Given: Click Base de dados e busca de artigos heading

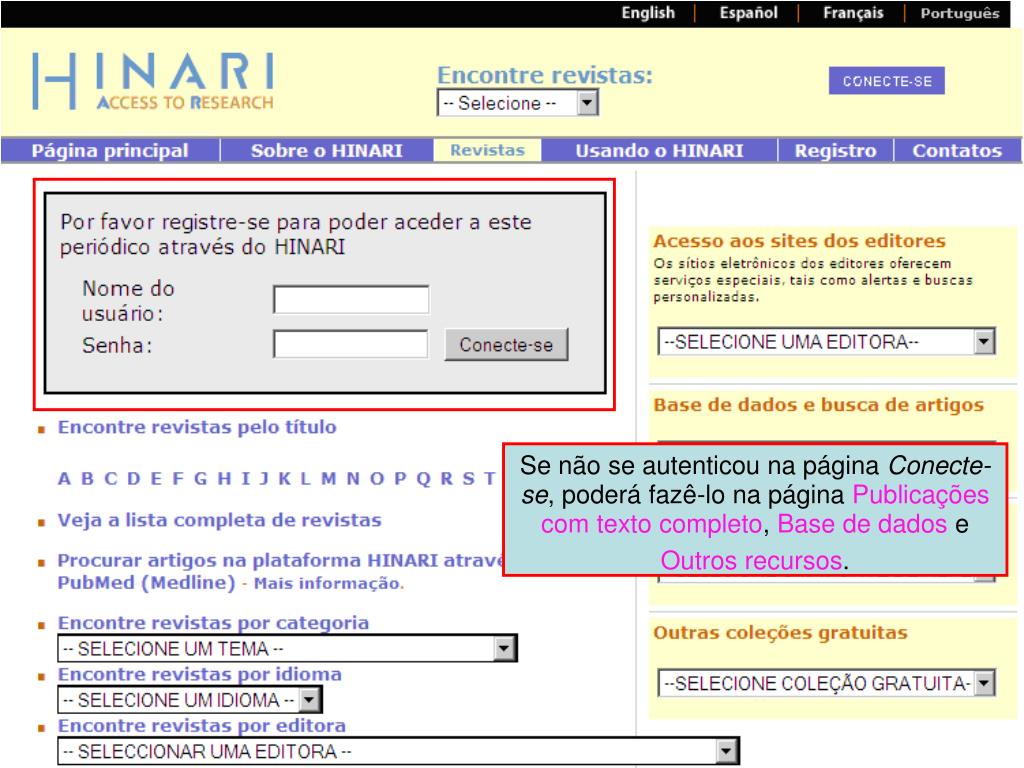Looking at the screenshot, I should 818,405.
